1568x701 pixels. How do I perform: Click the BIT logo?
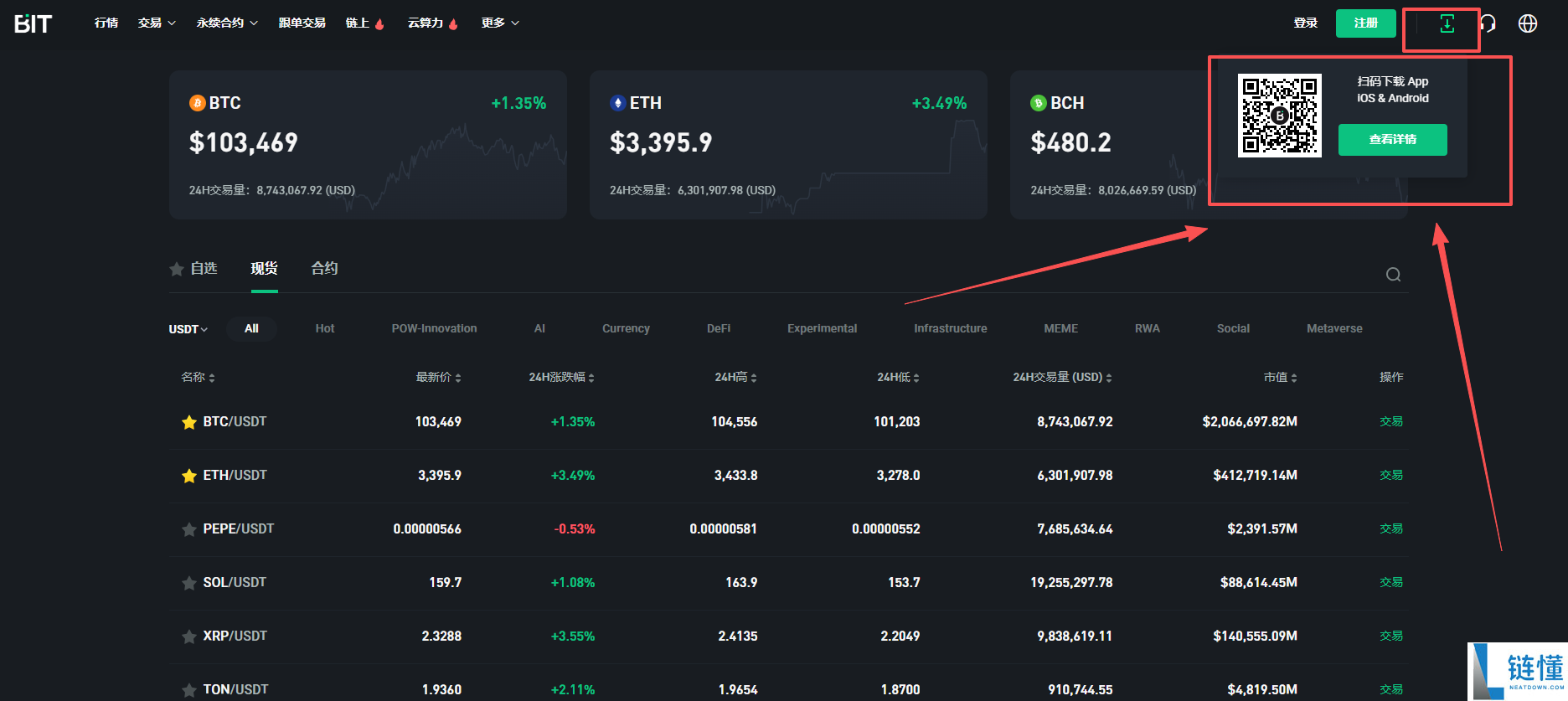(34, 23)
